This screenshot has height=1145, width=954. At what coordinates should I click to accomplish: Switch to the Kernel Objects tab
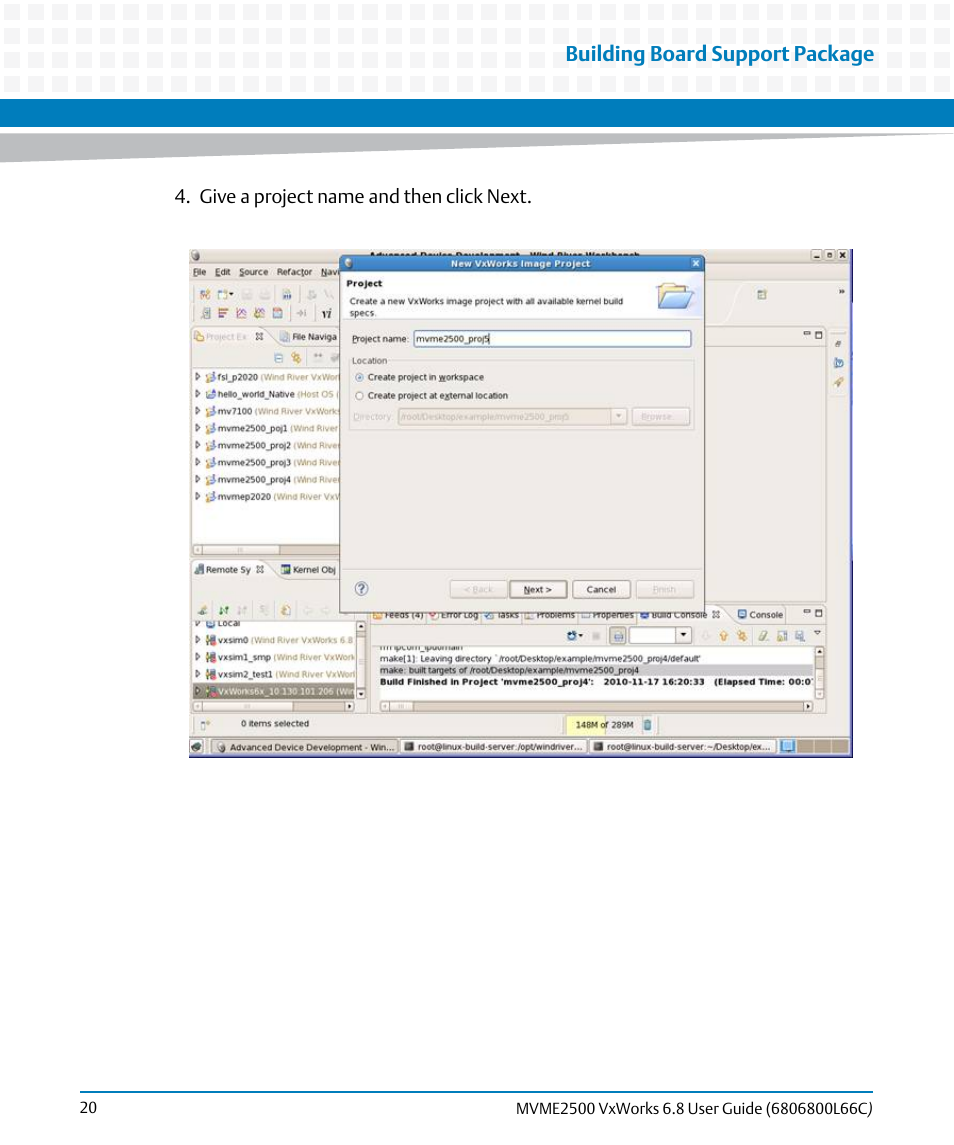pos(309,570)
